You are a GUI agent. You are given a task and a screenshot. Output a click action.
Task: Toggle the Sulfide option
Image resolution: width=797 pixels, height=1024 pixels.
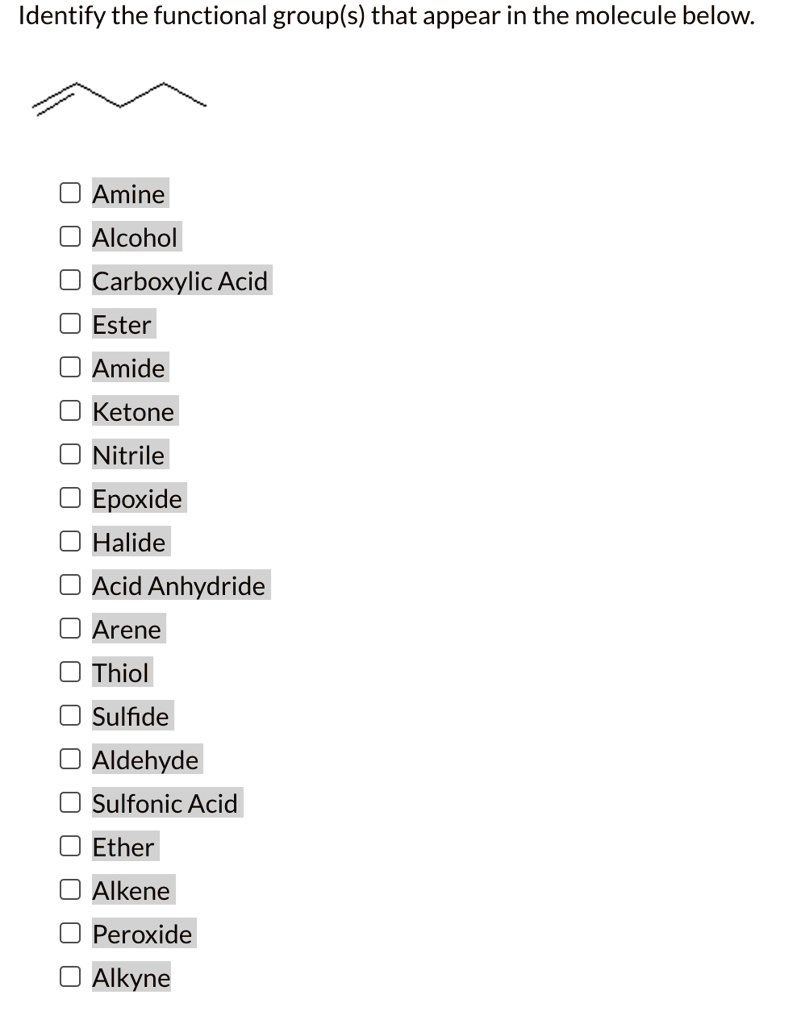[x=69, y=717]
